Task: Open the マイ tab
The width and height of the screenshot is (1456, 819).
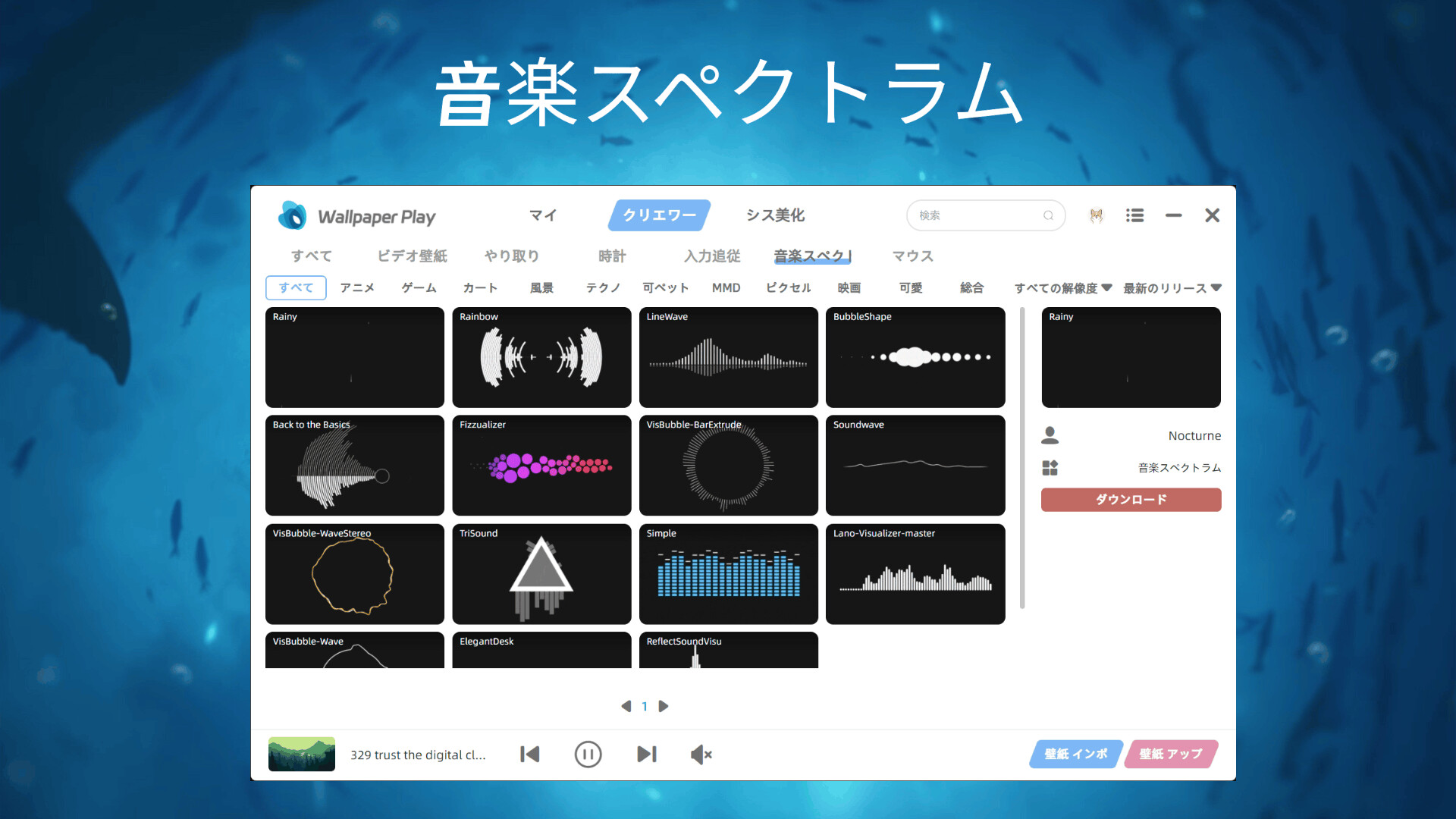Action: pos(543,215)
